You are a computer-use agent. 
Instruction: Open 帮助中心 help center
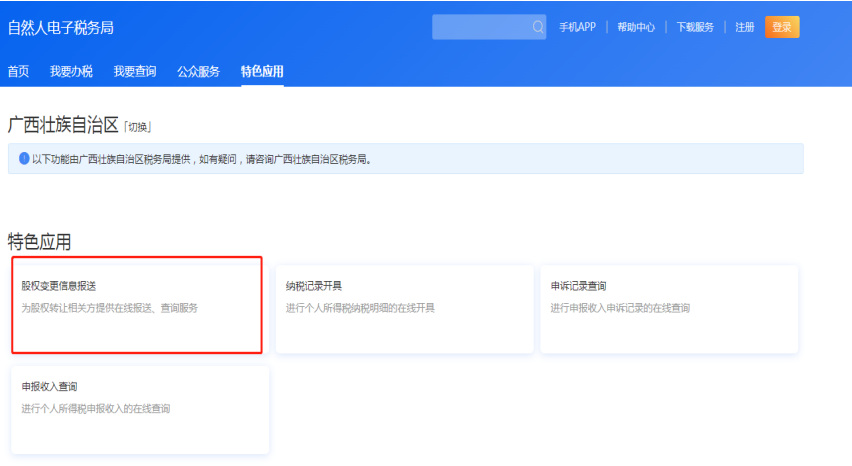pyautogui.click(x=636, y=27)
